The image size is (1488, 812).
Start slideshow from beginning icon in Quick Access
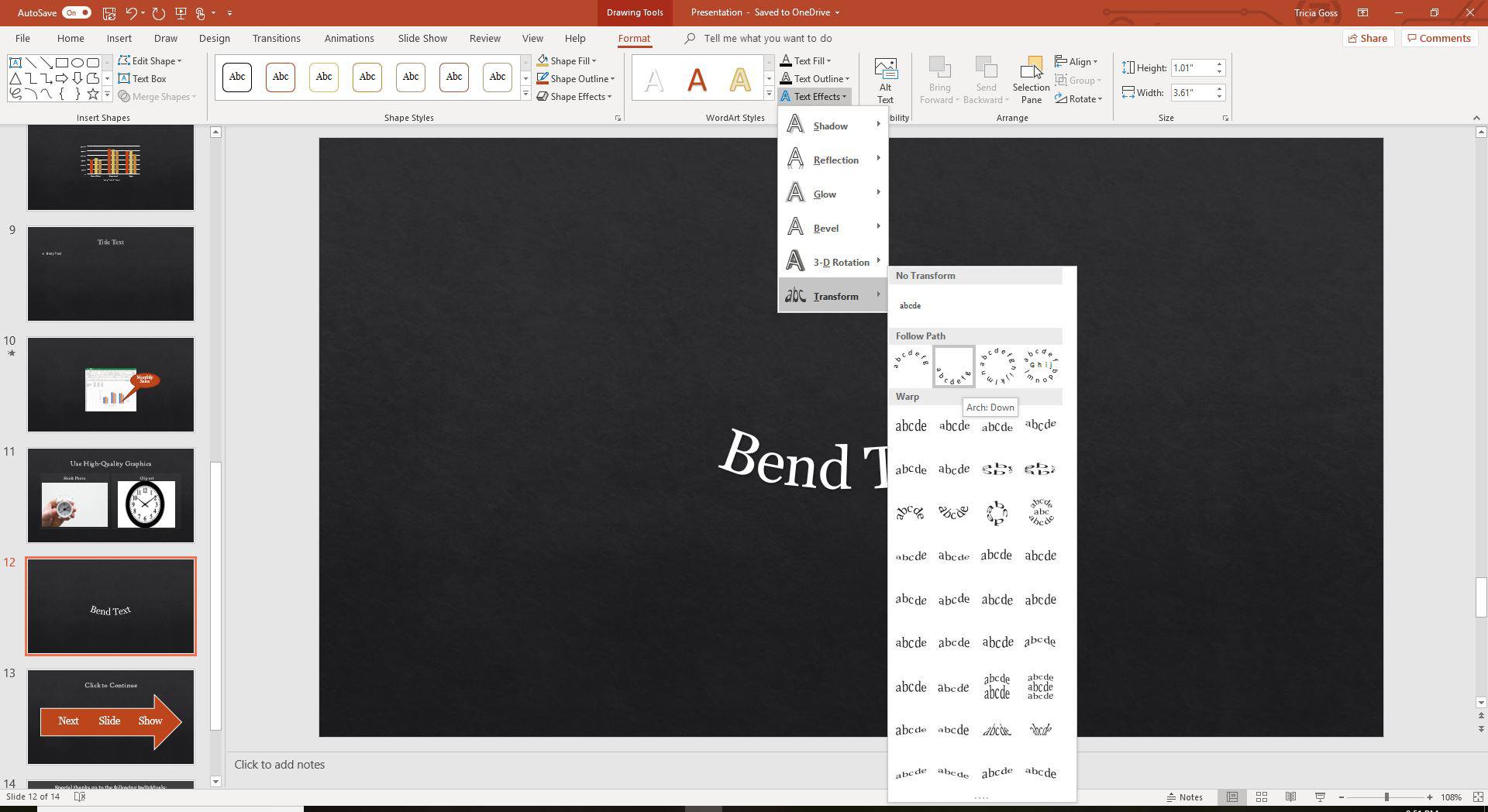(x=181, y=13)
